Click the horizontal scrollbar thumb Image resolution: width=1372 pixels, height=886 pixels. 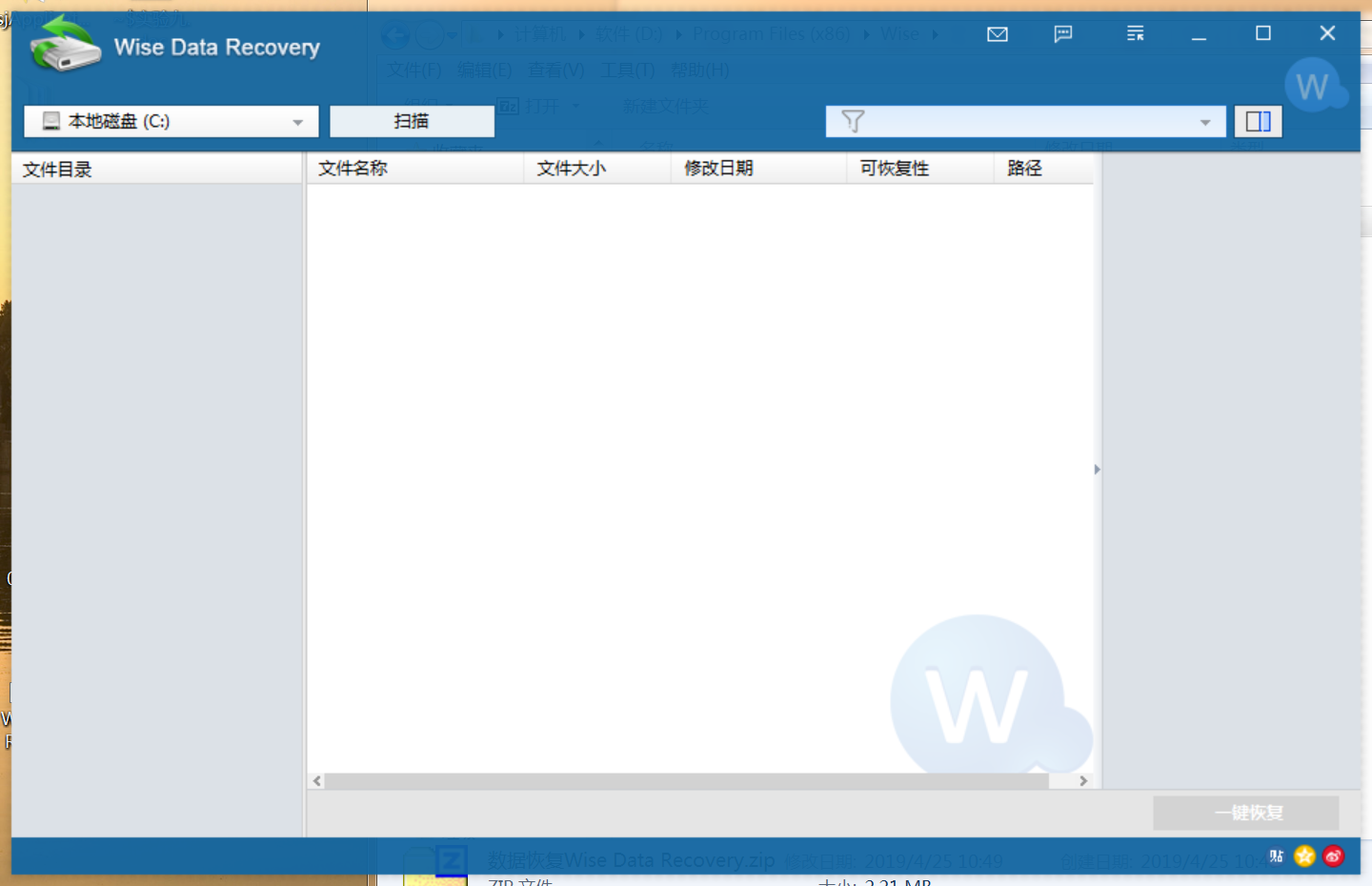tap(687, 781)
